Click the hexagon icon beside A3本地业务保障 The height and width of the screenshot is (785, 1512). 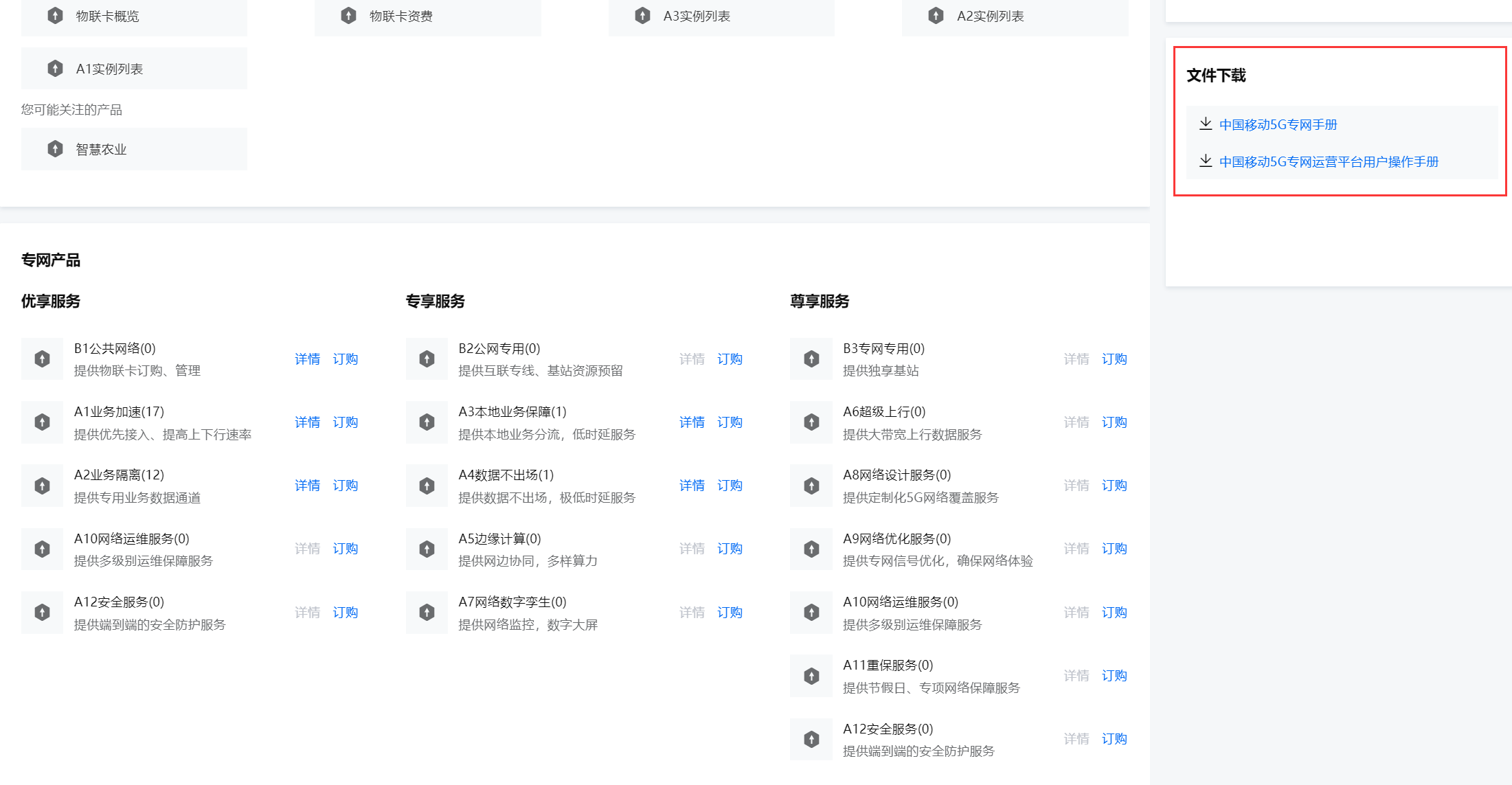pyautogui.click(x=427, y=422)
